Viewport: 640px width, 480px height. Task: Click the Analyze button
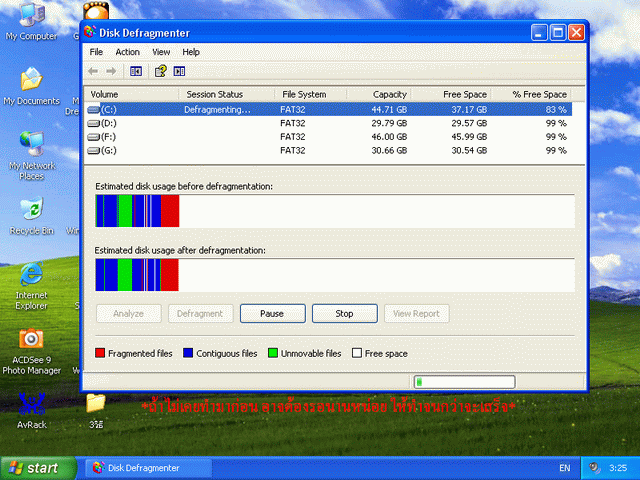[129, 313]
